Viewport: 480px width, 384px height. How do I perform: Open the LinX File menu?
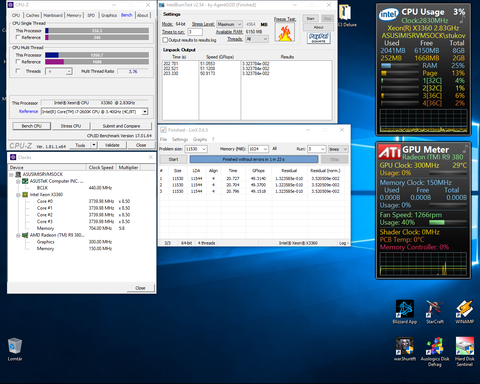click(163, 139)
